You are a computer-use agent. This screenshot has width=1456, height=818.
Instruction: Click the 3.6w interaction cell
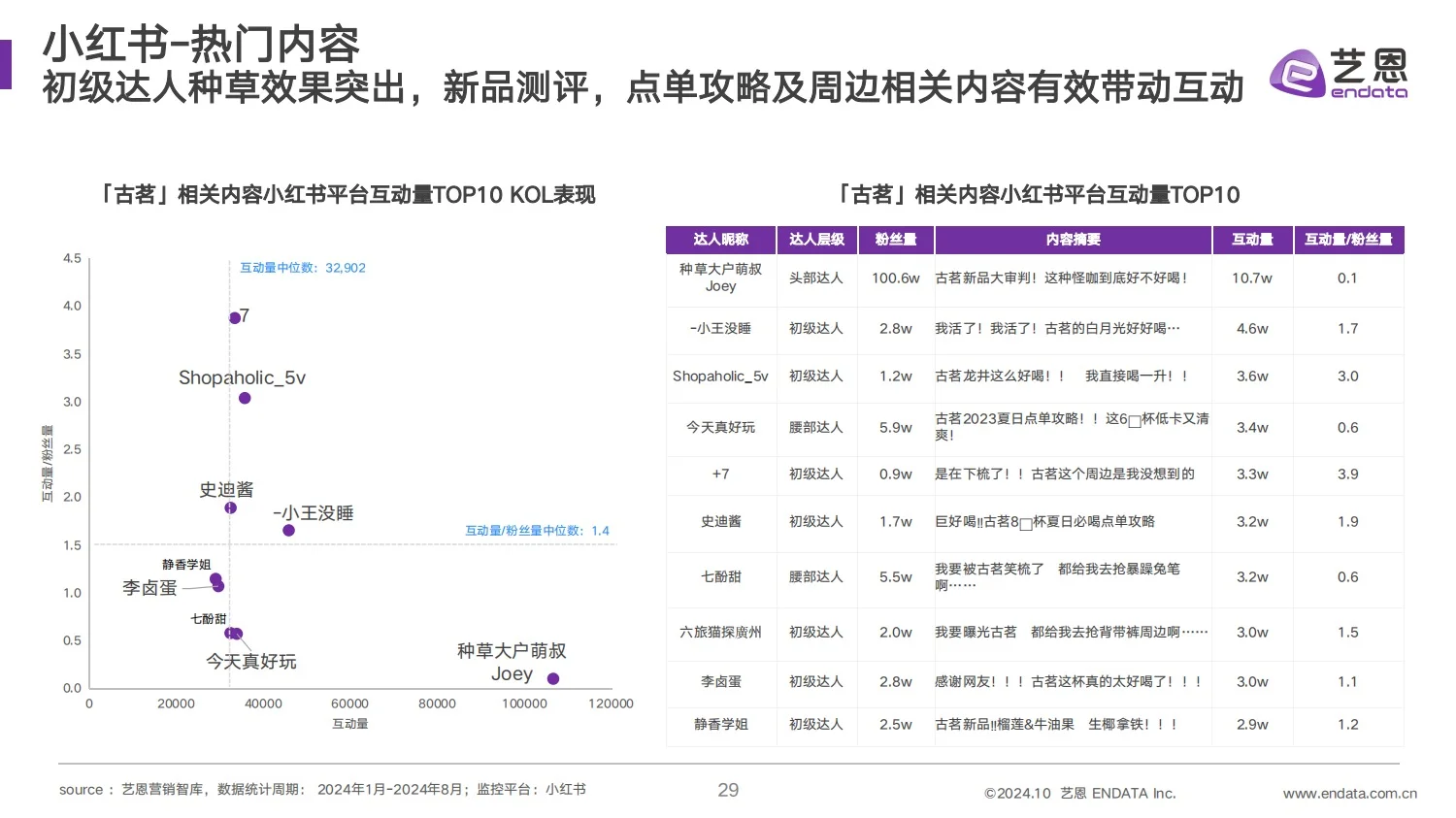(1252, 376)
